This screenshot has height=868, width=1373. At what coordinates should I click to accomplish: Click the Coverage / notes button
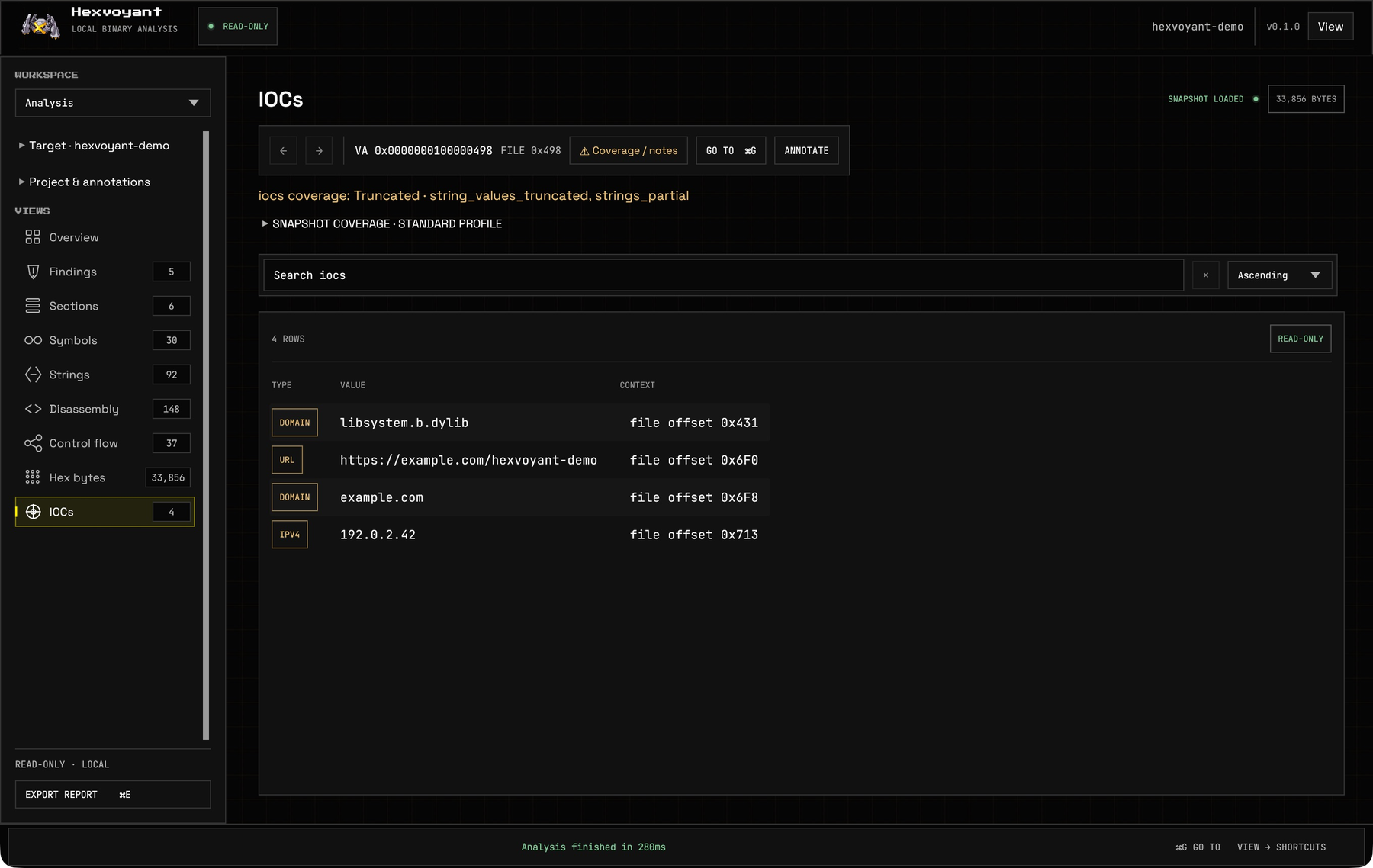click(629, 150)
